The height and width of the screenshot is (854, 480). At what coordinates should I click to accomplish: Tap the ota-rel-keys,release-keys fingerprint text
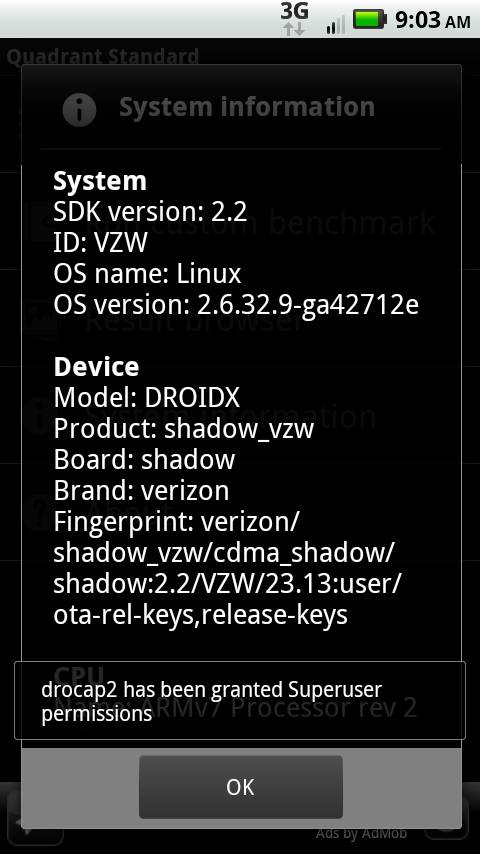[x=200, y=615]
